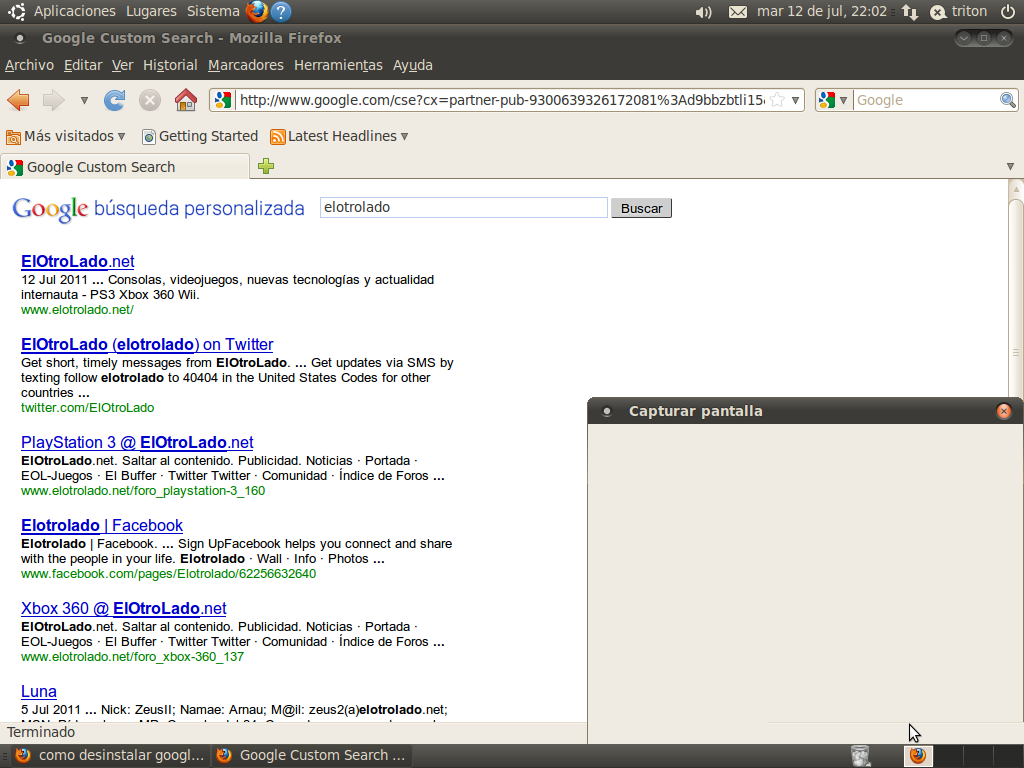Go to the home page icon

tap(185, 100)
